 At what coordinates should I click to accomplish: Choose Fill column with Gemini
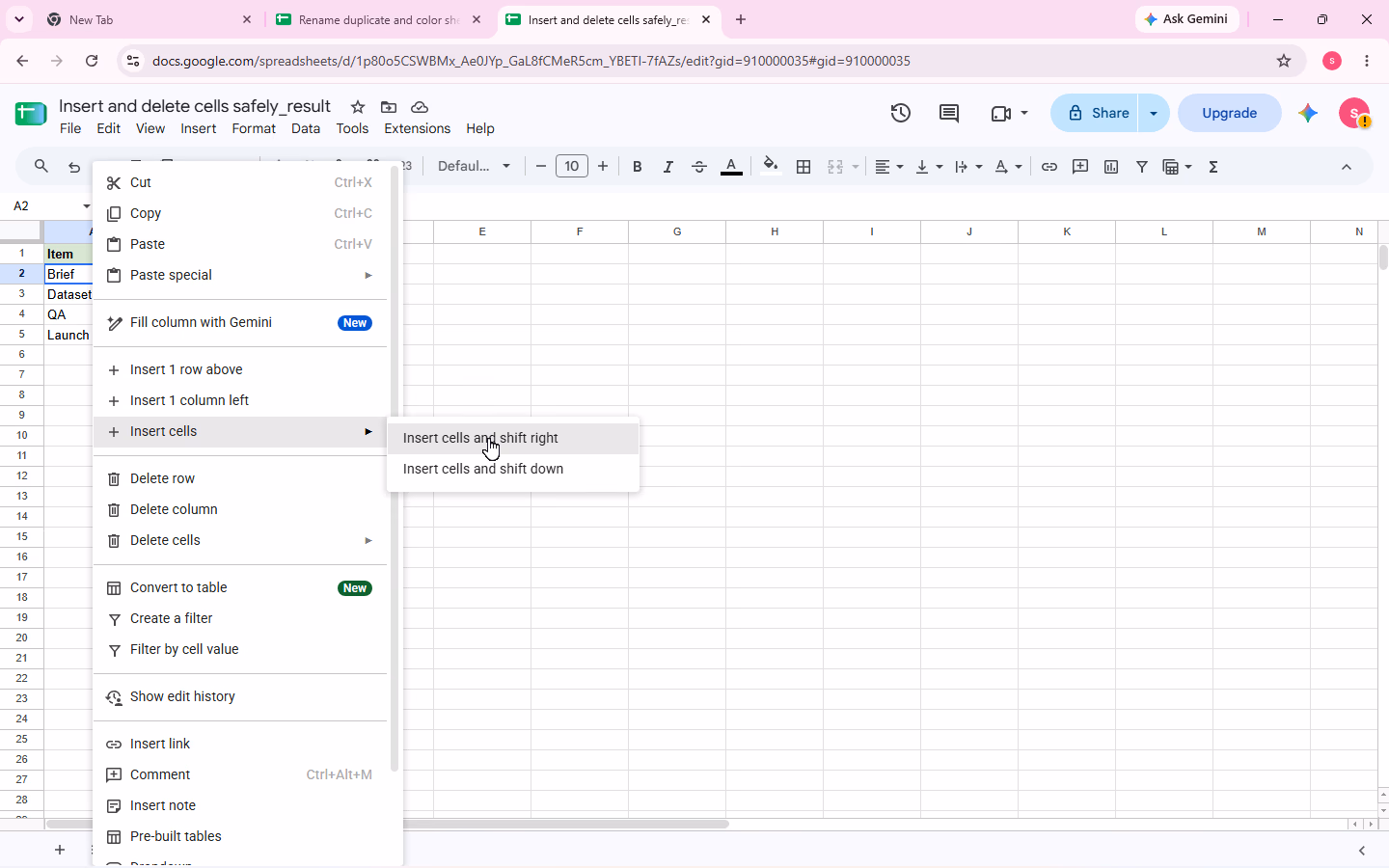(240, 322)
